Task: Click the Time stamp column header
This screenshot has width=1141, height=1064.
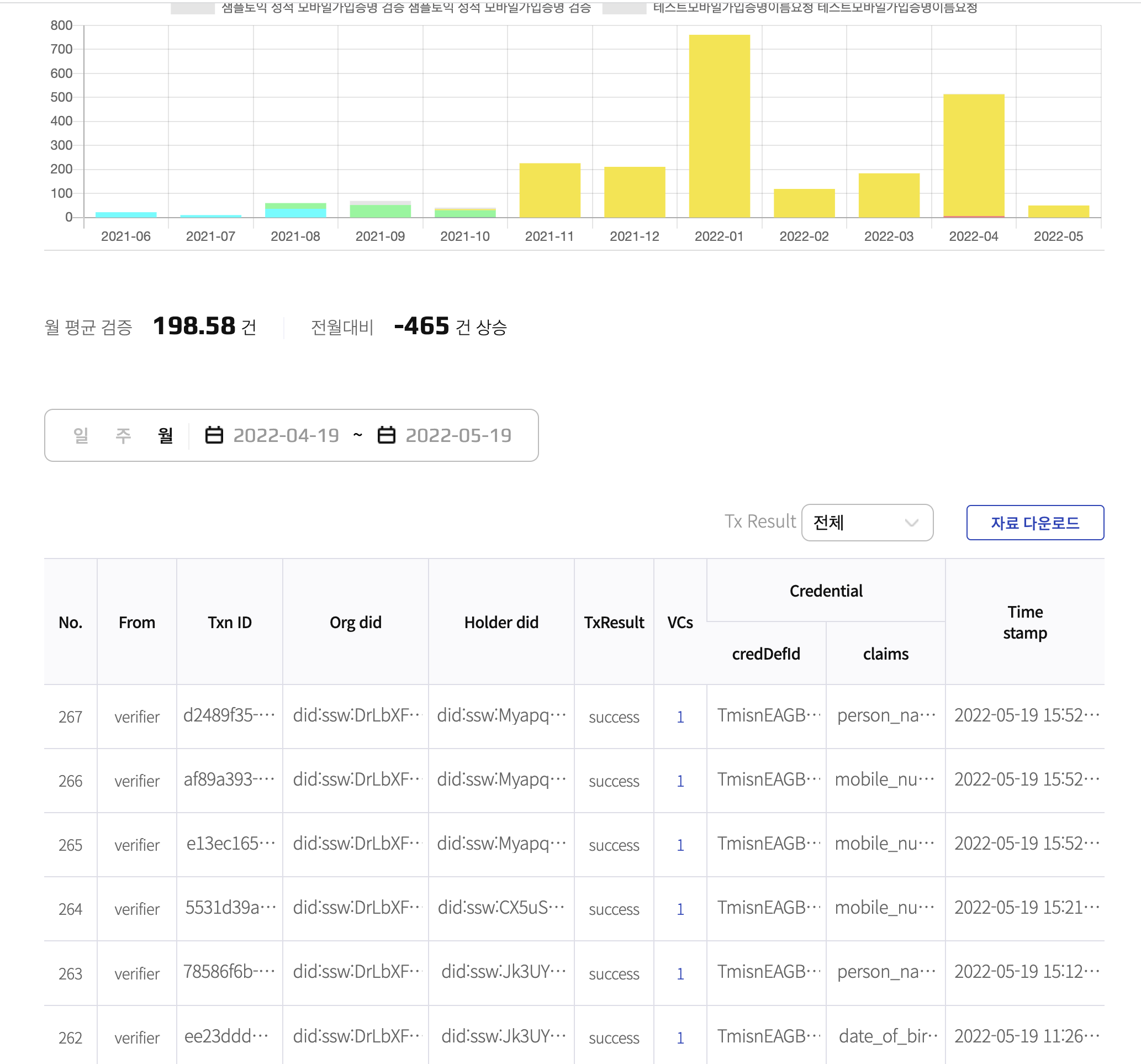Action: [1025, 623]
